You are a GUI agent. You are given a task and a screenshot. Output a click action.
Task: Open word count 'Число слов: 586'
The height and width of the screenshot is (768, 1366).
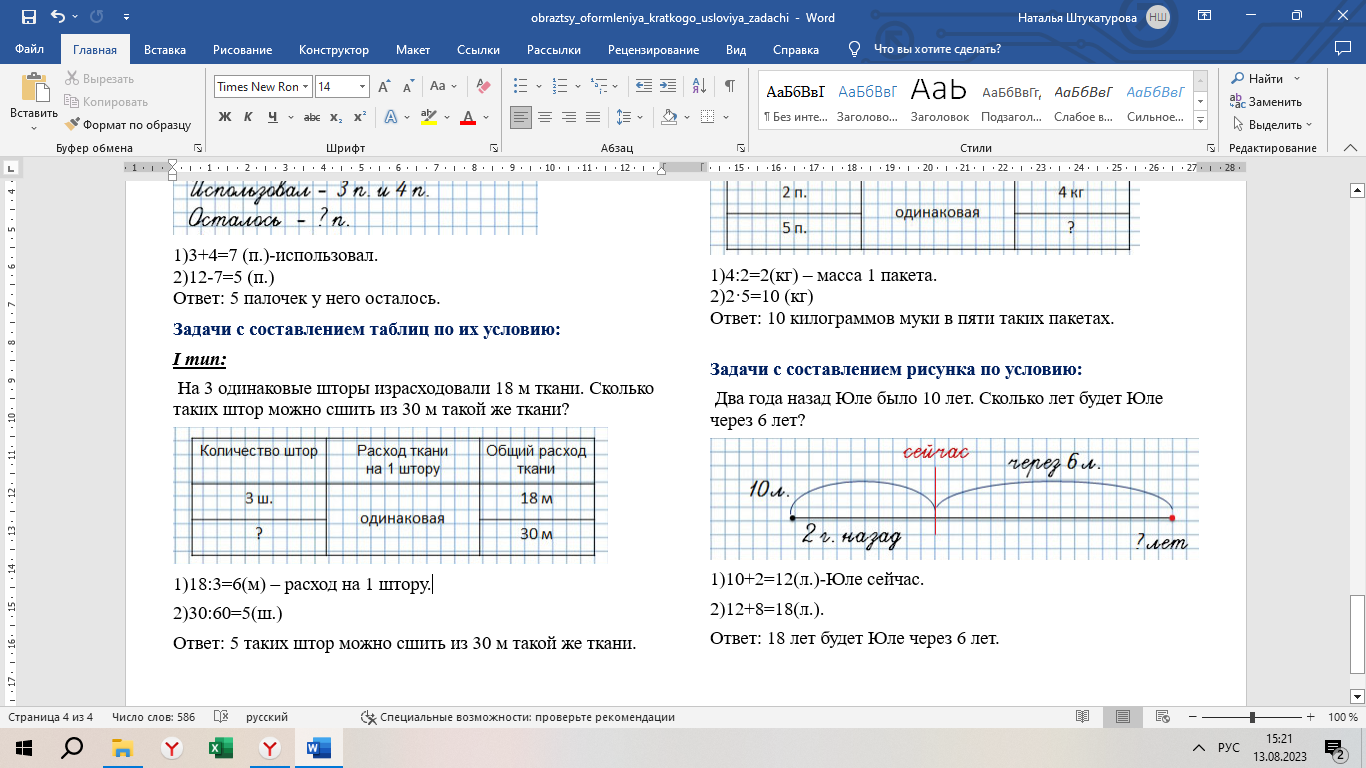click(153, 717)
